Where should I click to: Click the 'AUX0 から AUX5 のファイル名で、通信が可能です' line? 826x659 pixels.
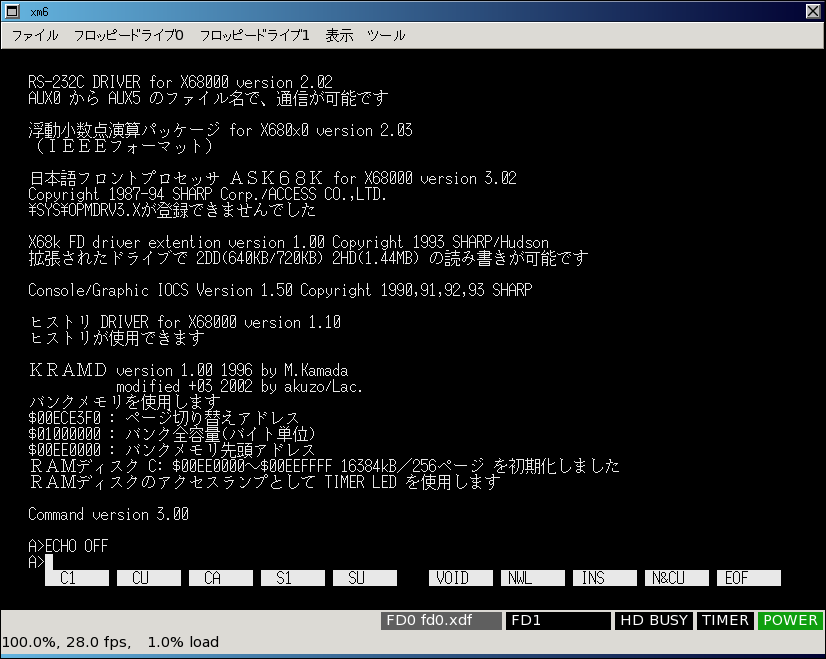(x=208, y=98)
